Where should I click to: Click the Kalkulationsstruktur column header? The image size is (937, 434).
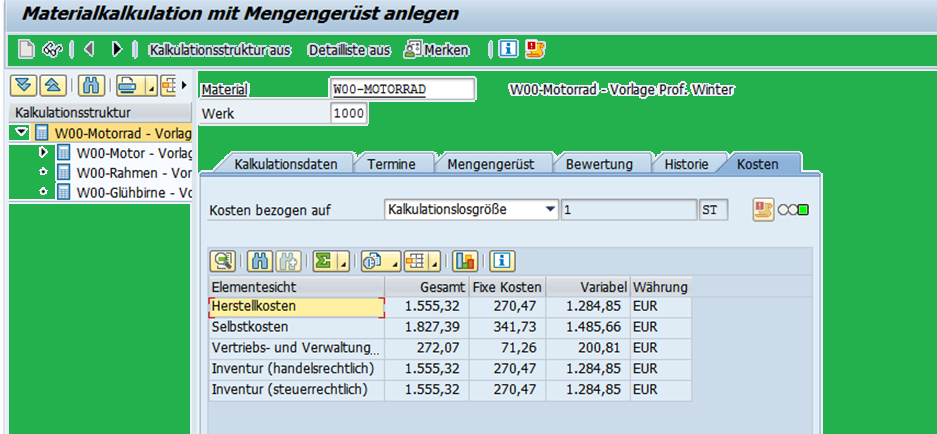(x=100, y=112)
